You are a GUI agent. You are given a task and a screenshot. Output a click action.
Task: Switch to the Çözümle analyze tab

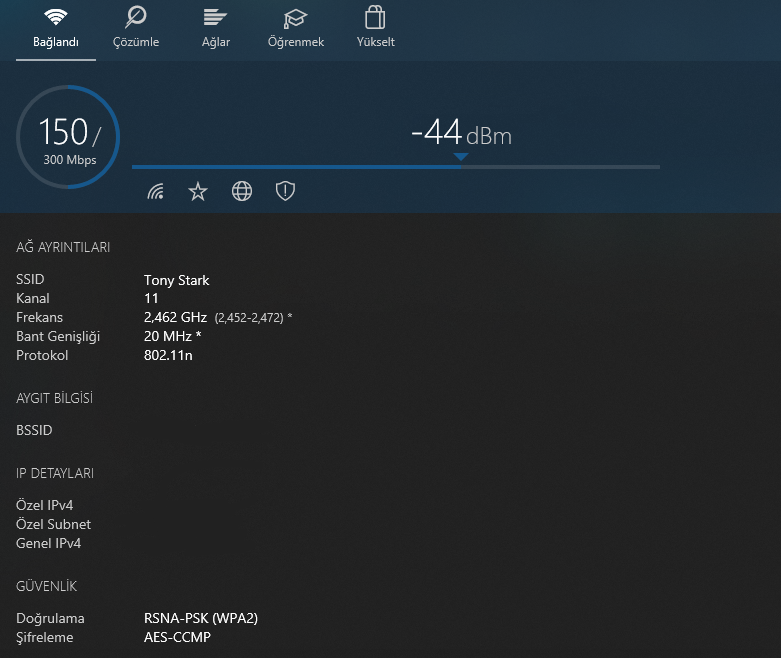click(137, 28)
